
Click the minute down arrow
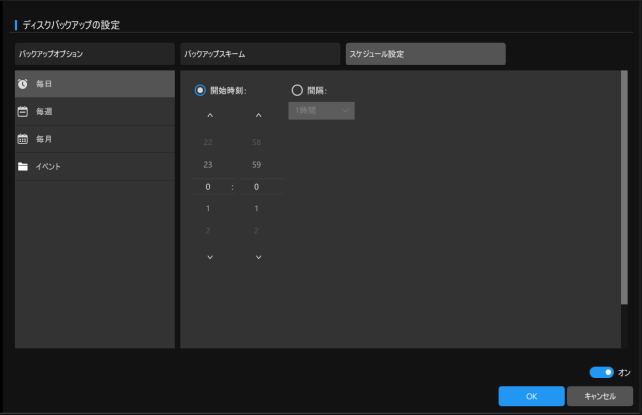pyautogui.click(x=258, y=257)
